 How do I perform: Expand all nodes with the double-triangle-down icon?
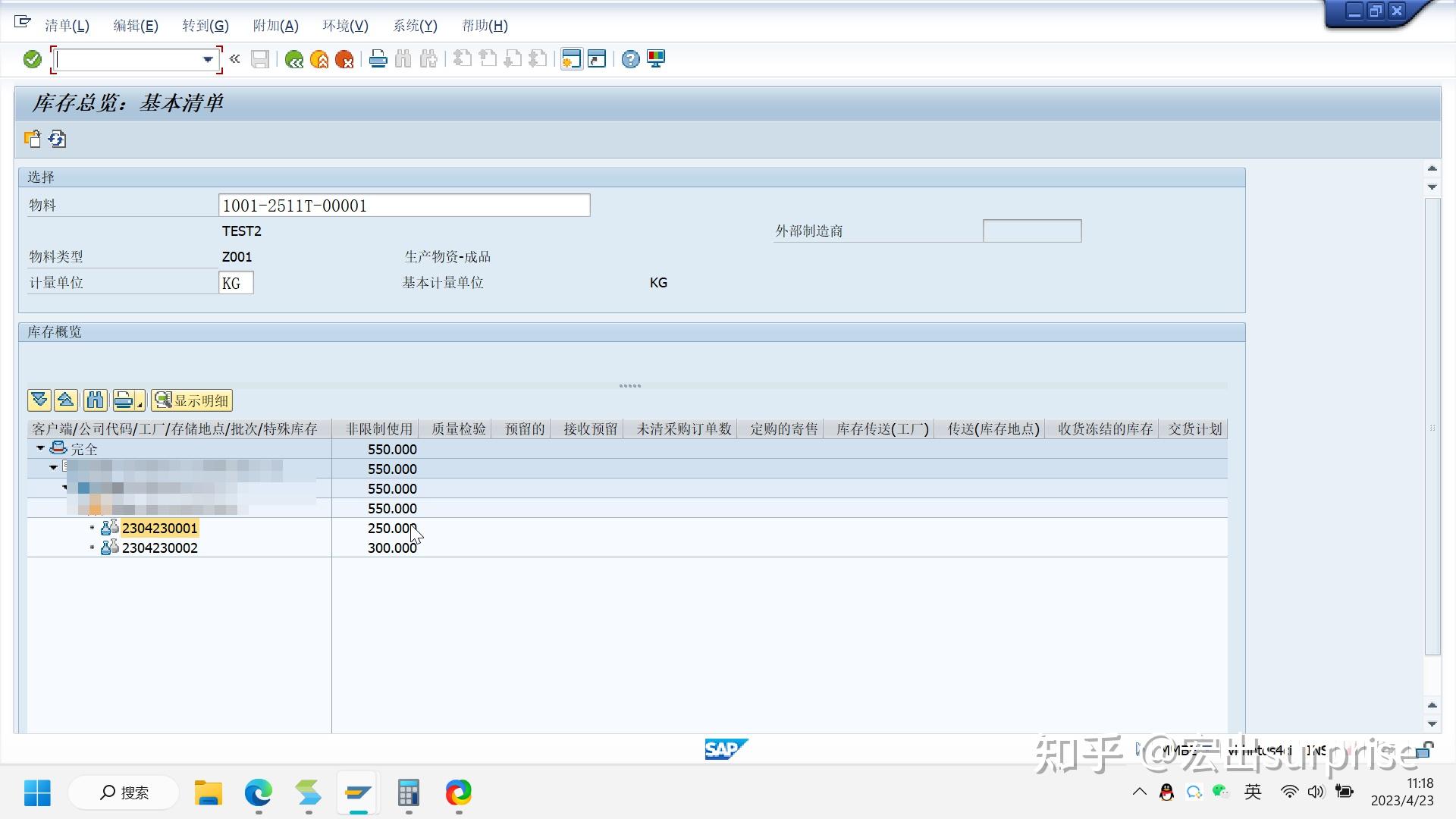[x=39, y=400]
